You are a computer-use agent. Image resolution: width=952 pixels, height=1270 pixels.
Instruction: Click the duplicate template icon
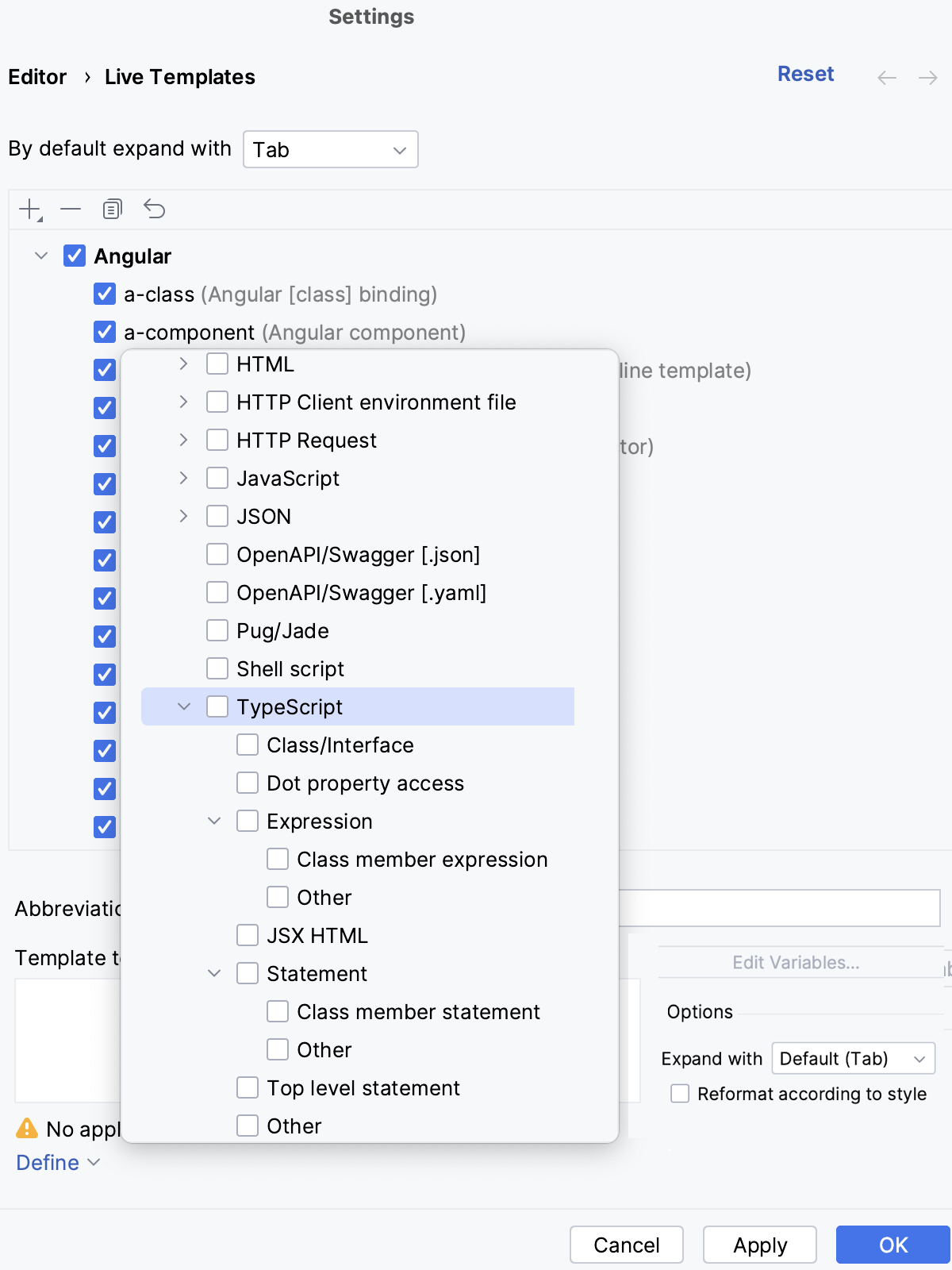(113, 210)
